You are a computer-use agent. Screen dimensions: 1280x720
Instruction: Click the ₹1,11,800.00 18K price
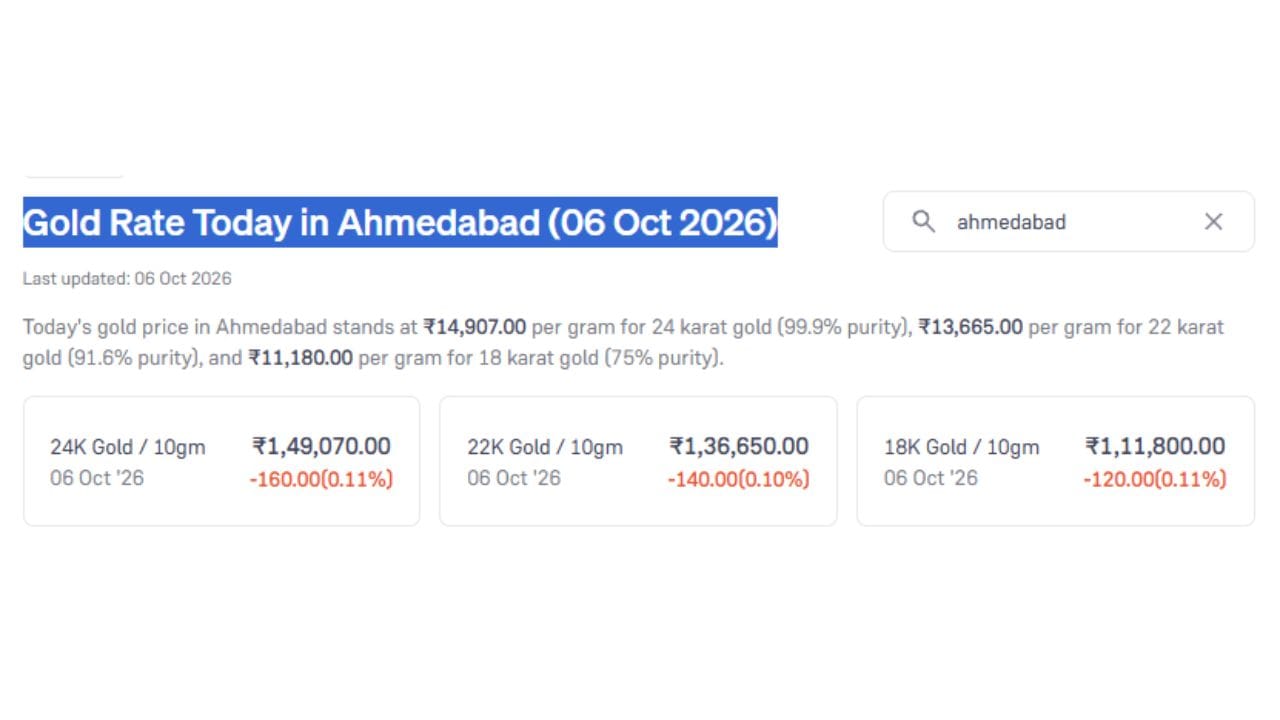point(1155,446)
